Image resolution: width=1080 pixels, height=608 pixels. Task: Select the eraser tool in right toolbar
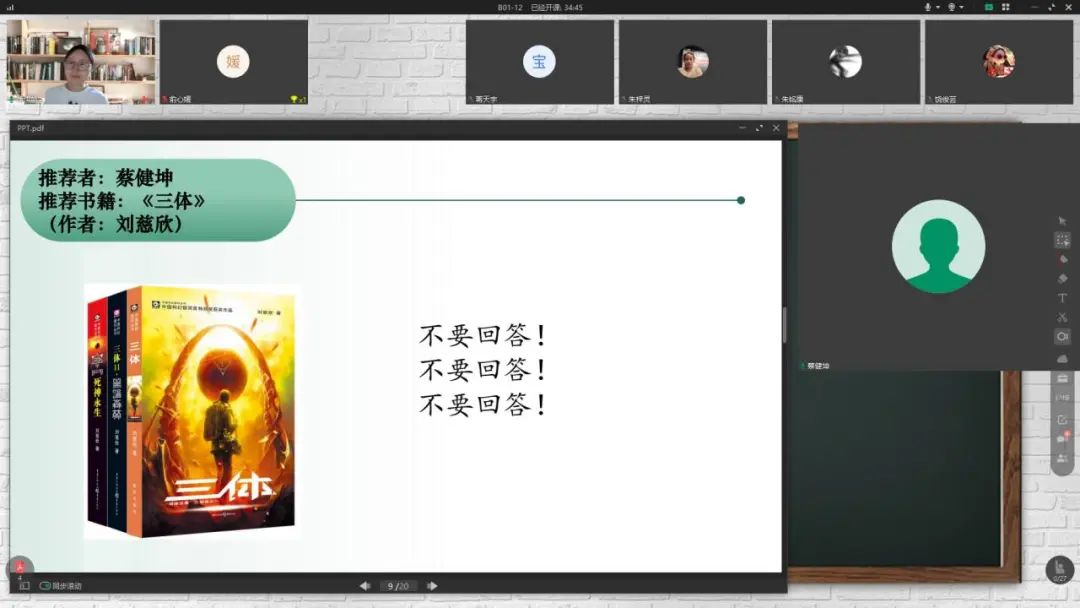[x=1062, y=278]
